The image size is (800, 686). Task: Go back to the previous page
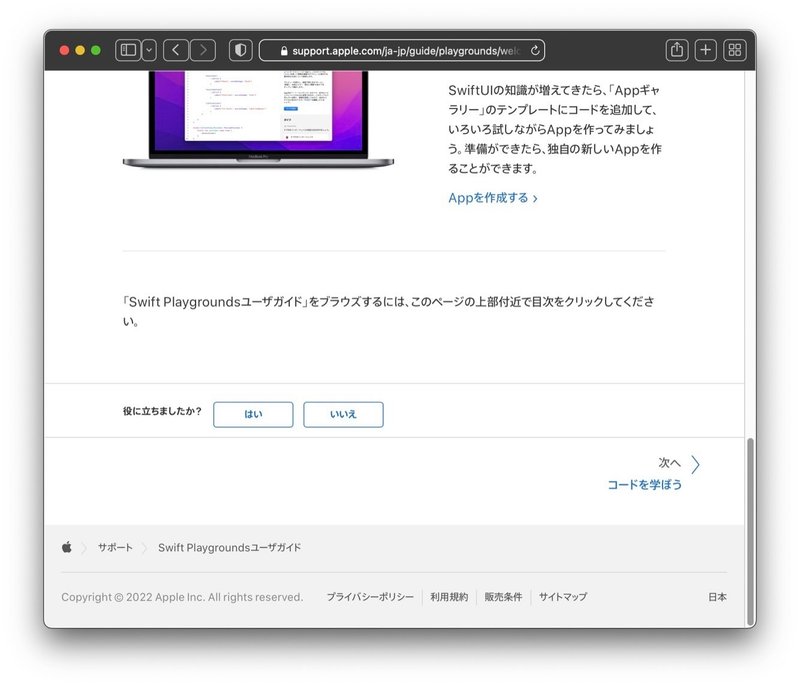coord(176,50)
